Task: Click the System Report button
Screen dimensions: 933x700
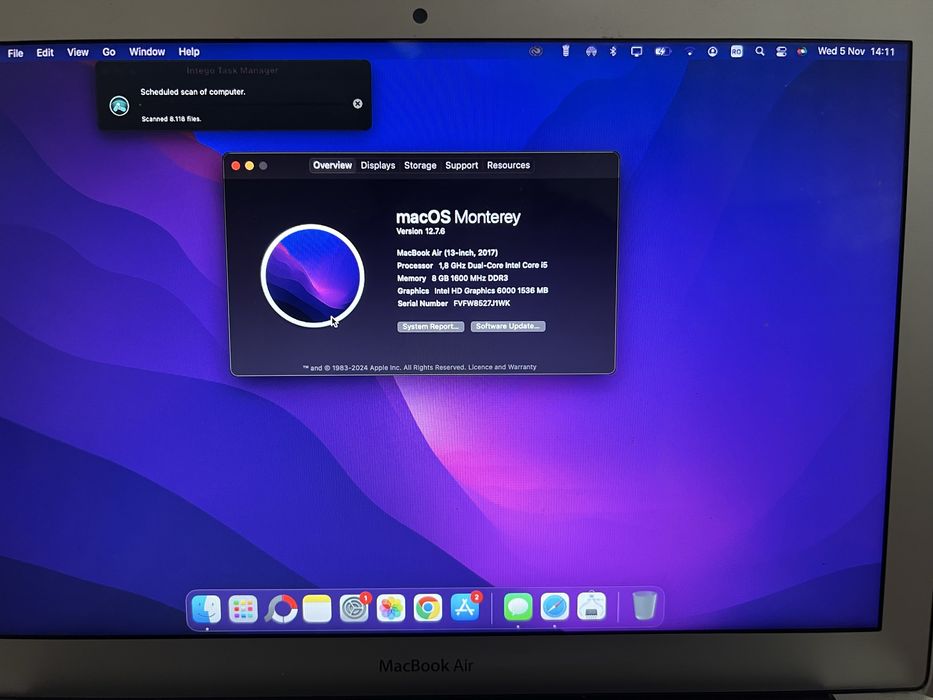Action: point(431,327)
